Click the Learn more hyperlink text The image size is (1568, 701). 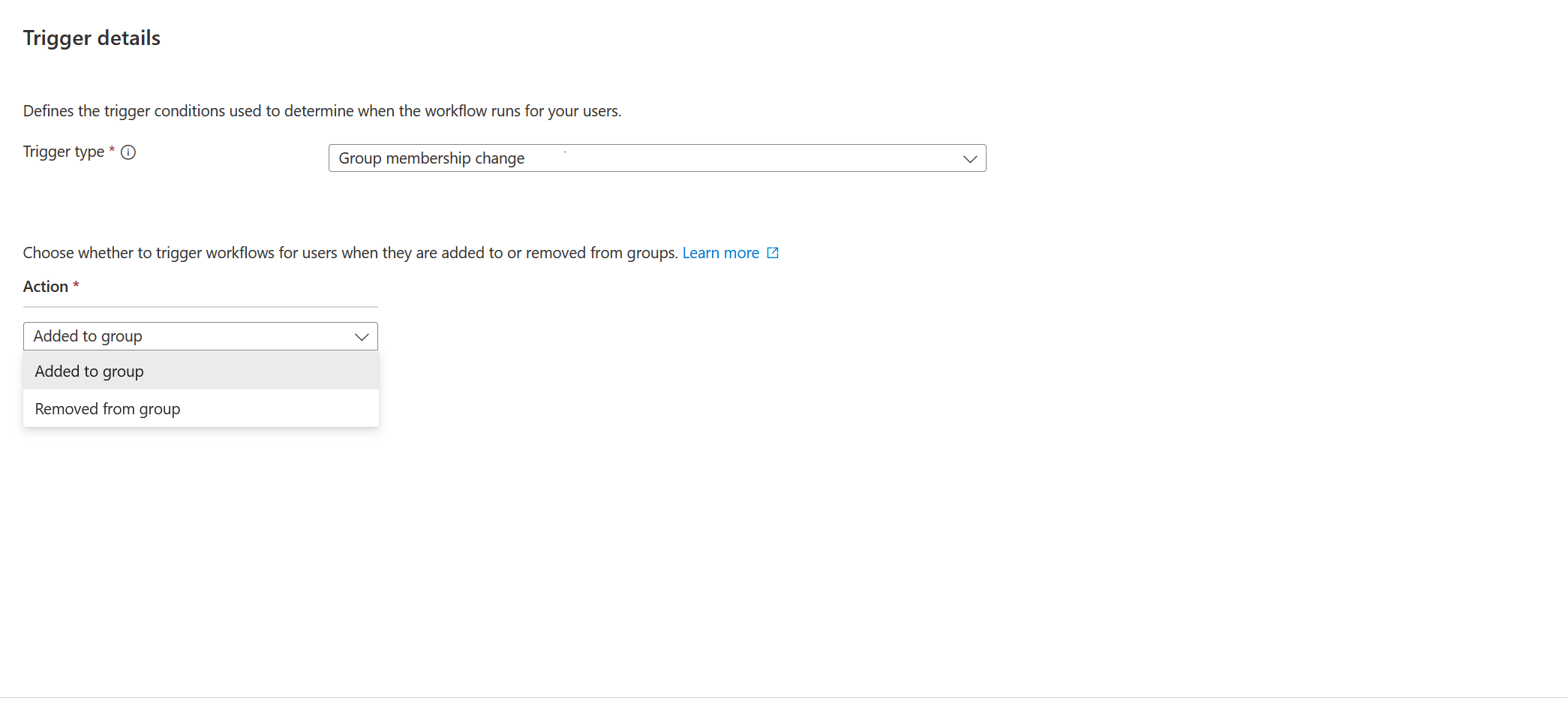(x=720, y=252)
